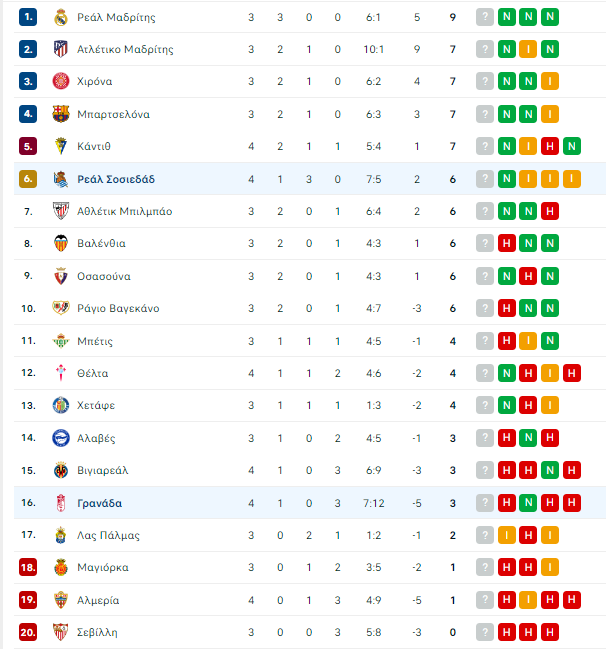Click the rank 6 gold position badge
This screenshot has width=606, height=649.
[28, 179]
